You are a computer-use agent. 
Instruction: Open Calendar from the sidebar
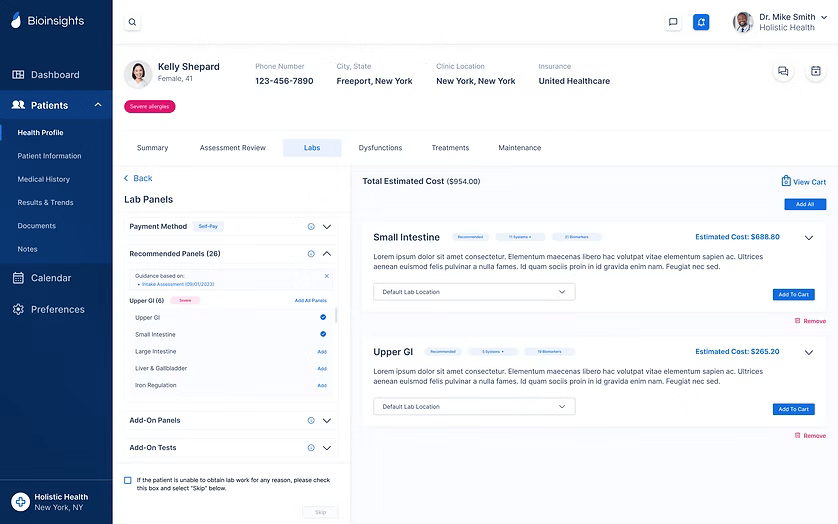tap(50, 278)
